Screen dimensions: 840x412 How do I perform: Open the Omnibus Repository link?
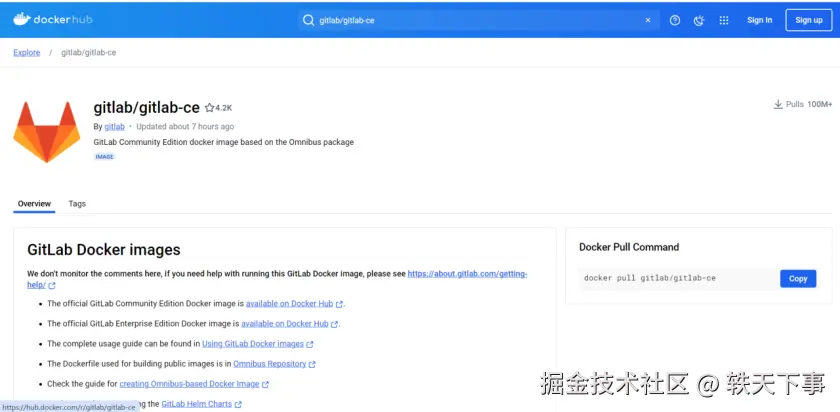[269, 364]
